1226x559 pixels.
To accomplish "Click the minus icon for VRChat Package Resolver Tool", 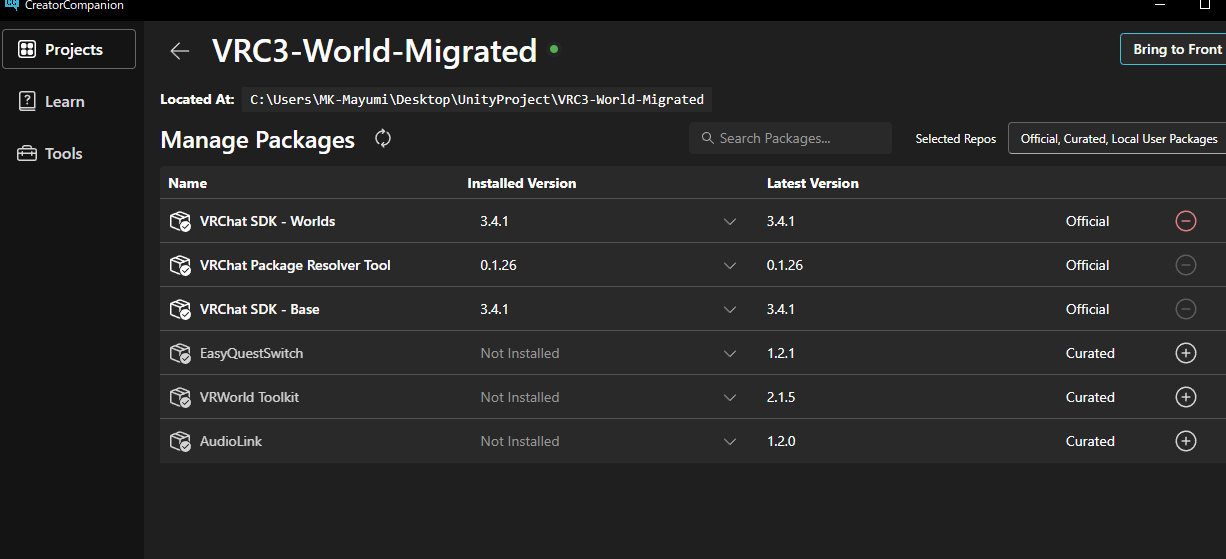I will 1186,265.
